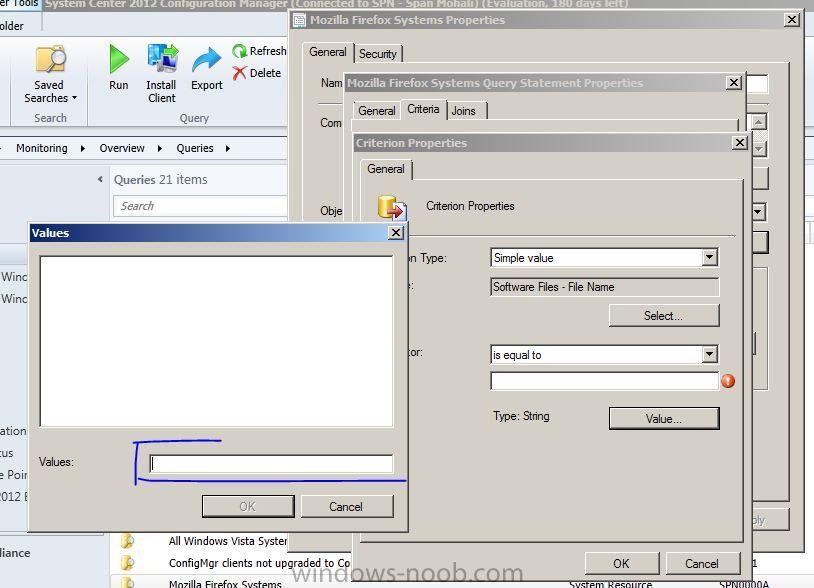Close the Criterion Properties dialog
814x588 pixels.
point(739,143)
